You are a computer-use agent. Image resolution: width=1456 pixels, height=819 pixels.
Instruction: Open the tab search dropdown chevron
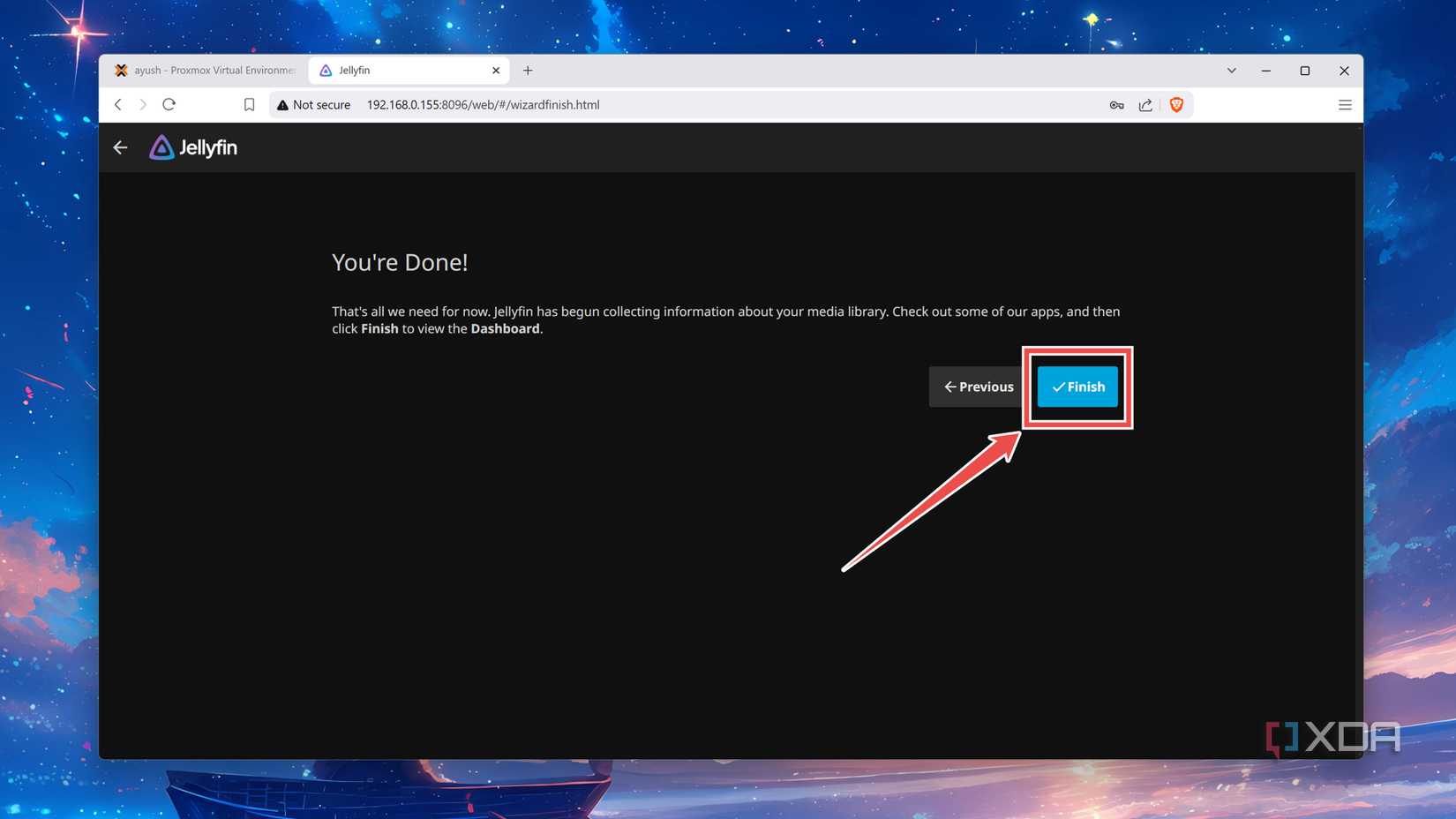tap(1231, 71)
